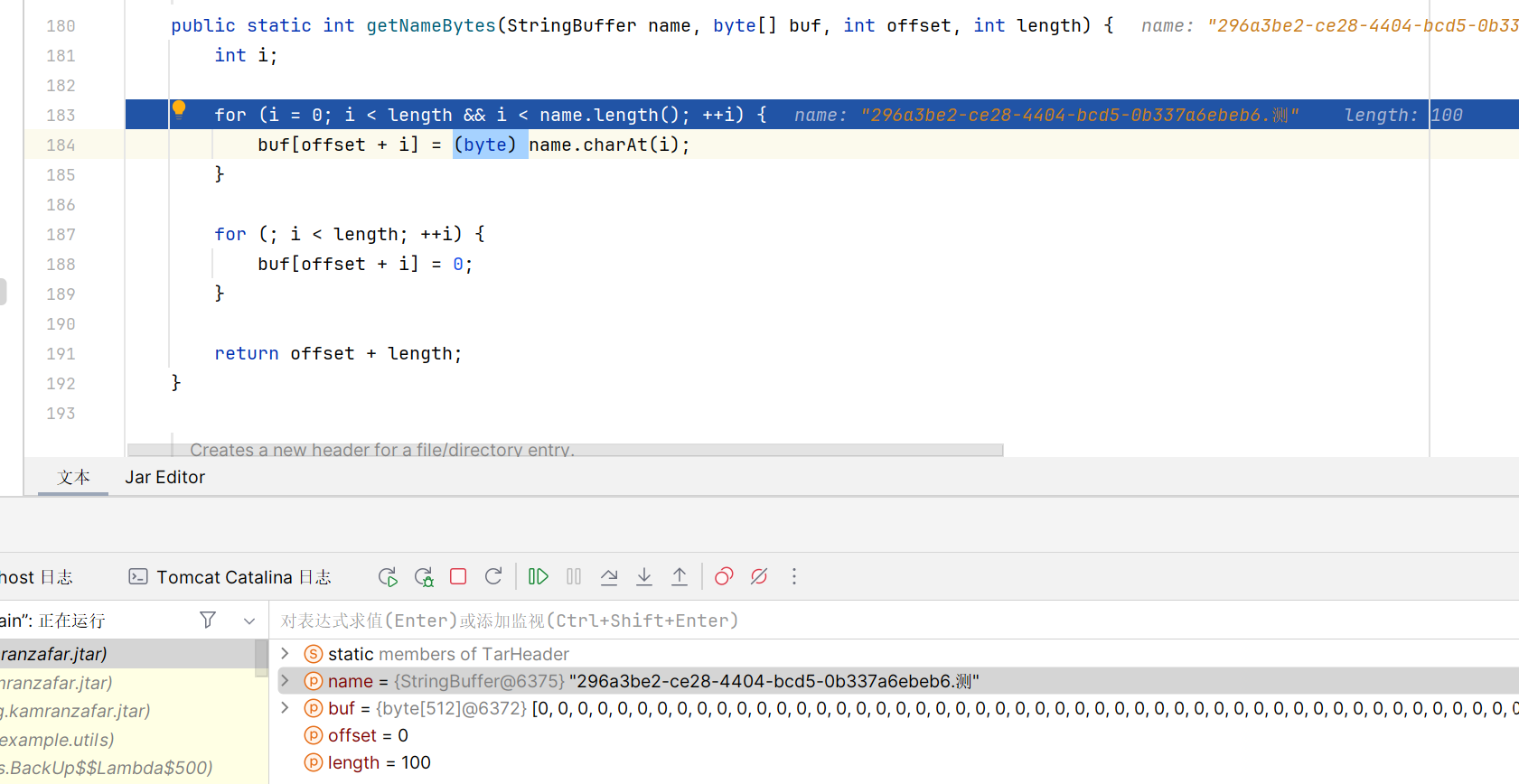Expand the name StringBuffer variable
1519x784 pixels.
285,680
